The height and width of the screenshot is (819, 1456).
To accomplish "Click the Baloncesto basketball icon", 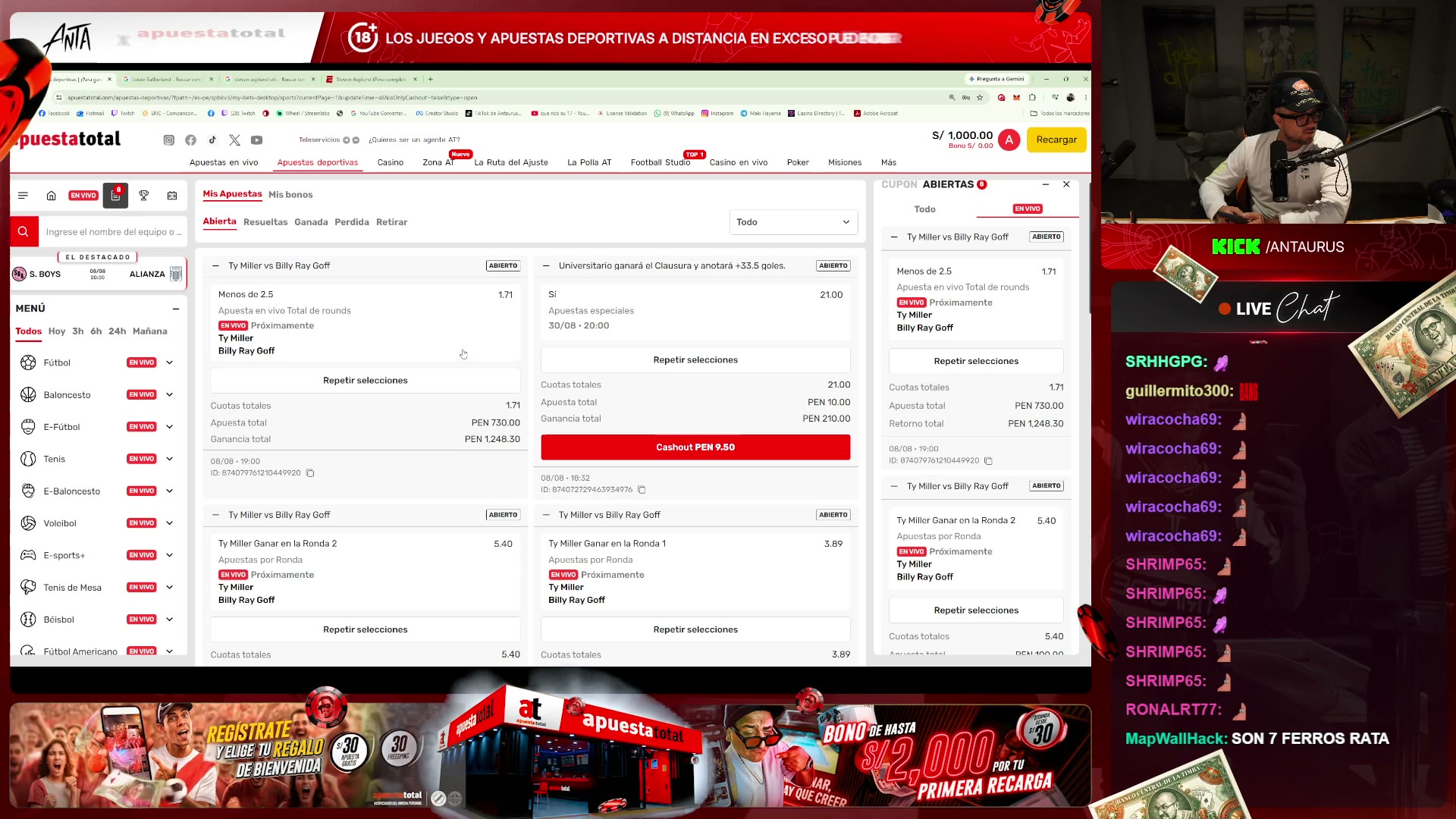I will click(28, 395).
